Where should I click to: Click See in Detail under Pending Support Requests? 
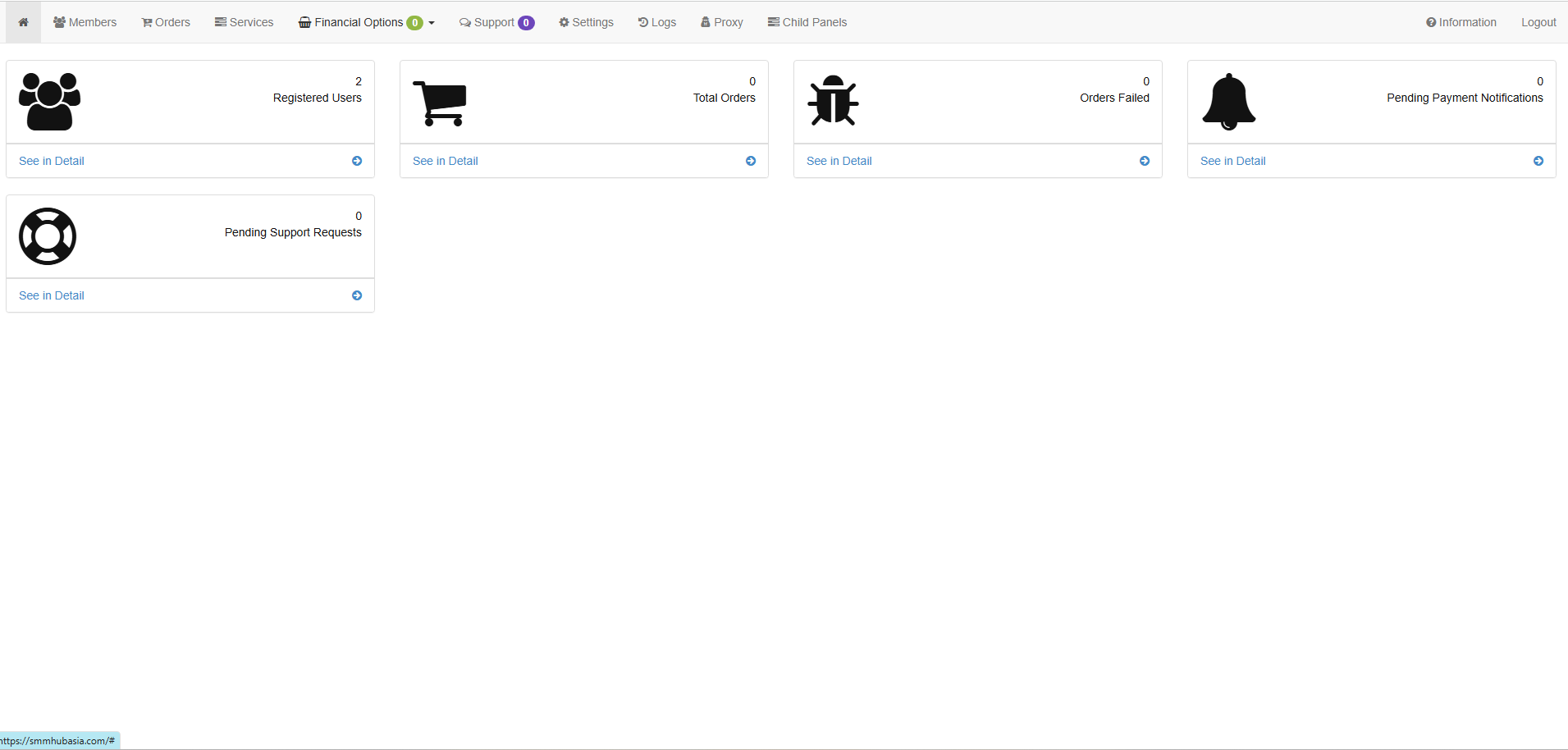coord(52,295)
